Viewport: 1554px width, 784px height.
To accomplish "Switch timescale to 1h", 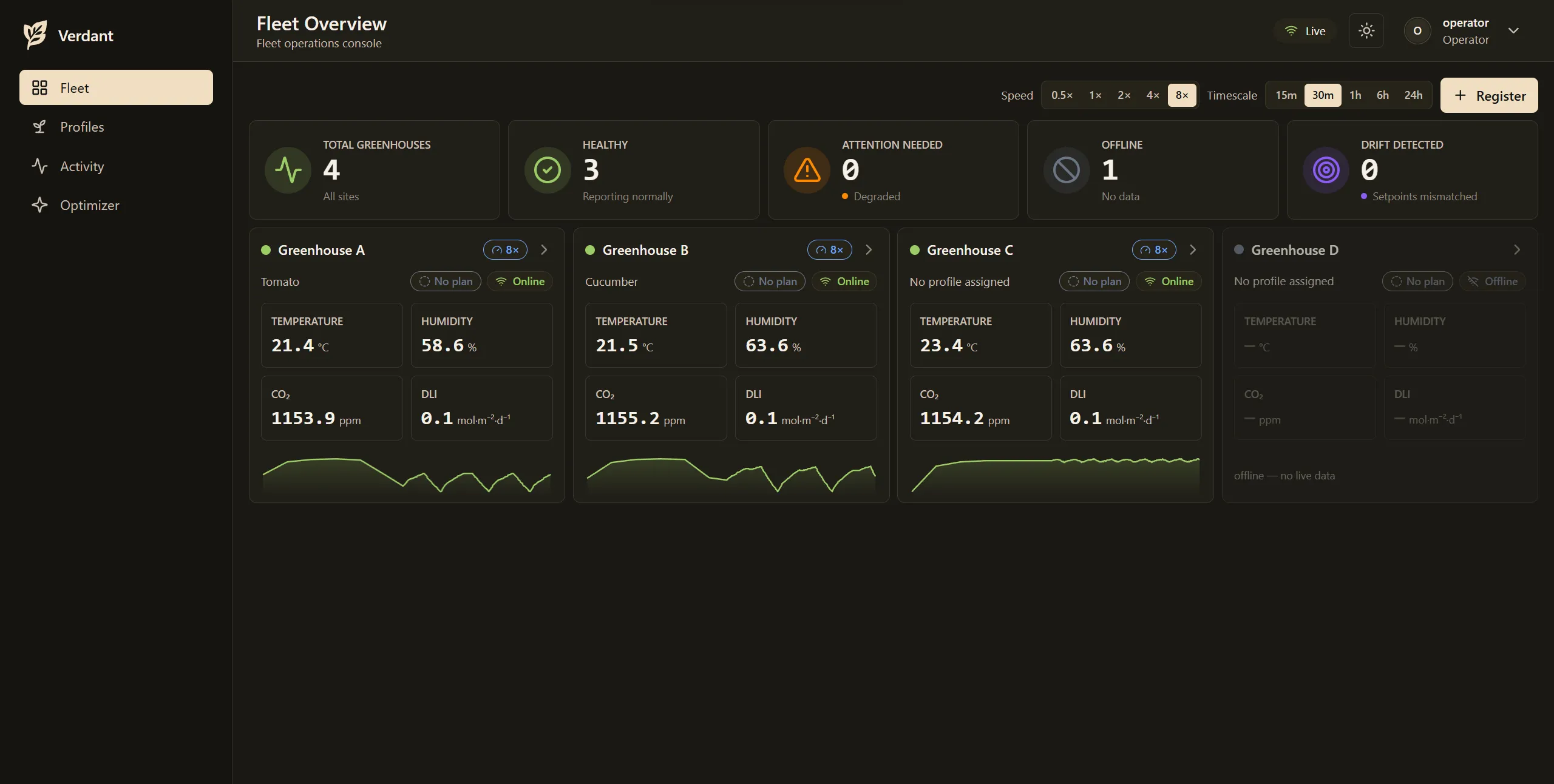I will click(1355, 95).
